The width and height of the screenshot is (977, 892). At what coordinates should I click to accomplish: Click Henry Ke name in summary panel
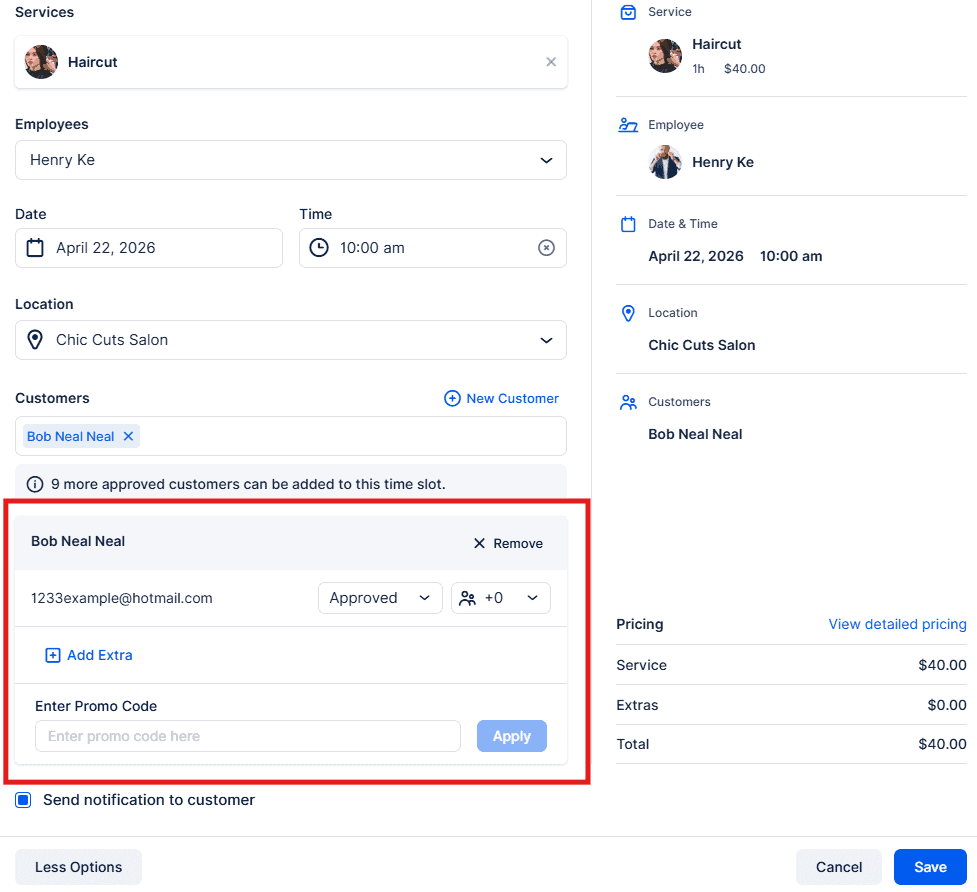[723, 163]
